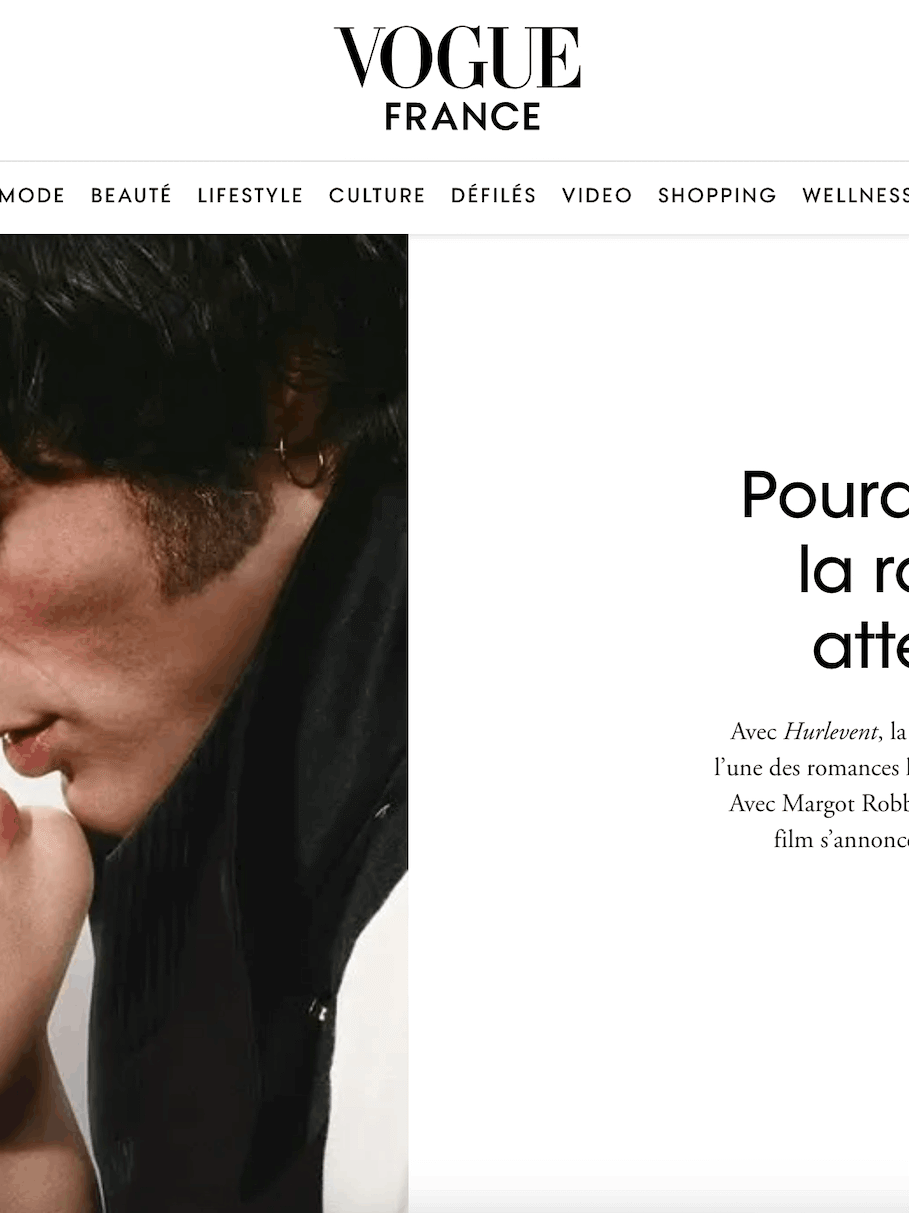This screenshot has width=909, height=1213.
Task: Open the LIFESTYLE navigation tab
Action: coord(250,195)
